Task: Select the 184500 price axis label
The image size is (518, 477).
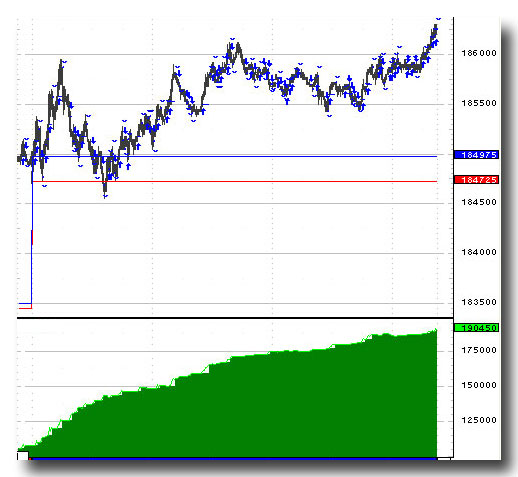Action: (x=479, y=202)
